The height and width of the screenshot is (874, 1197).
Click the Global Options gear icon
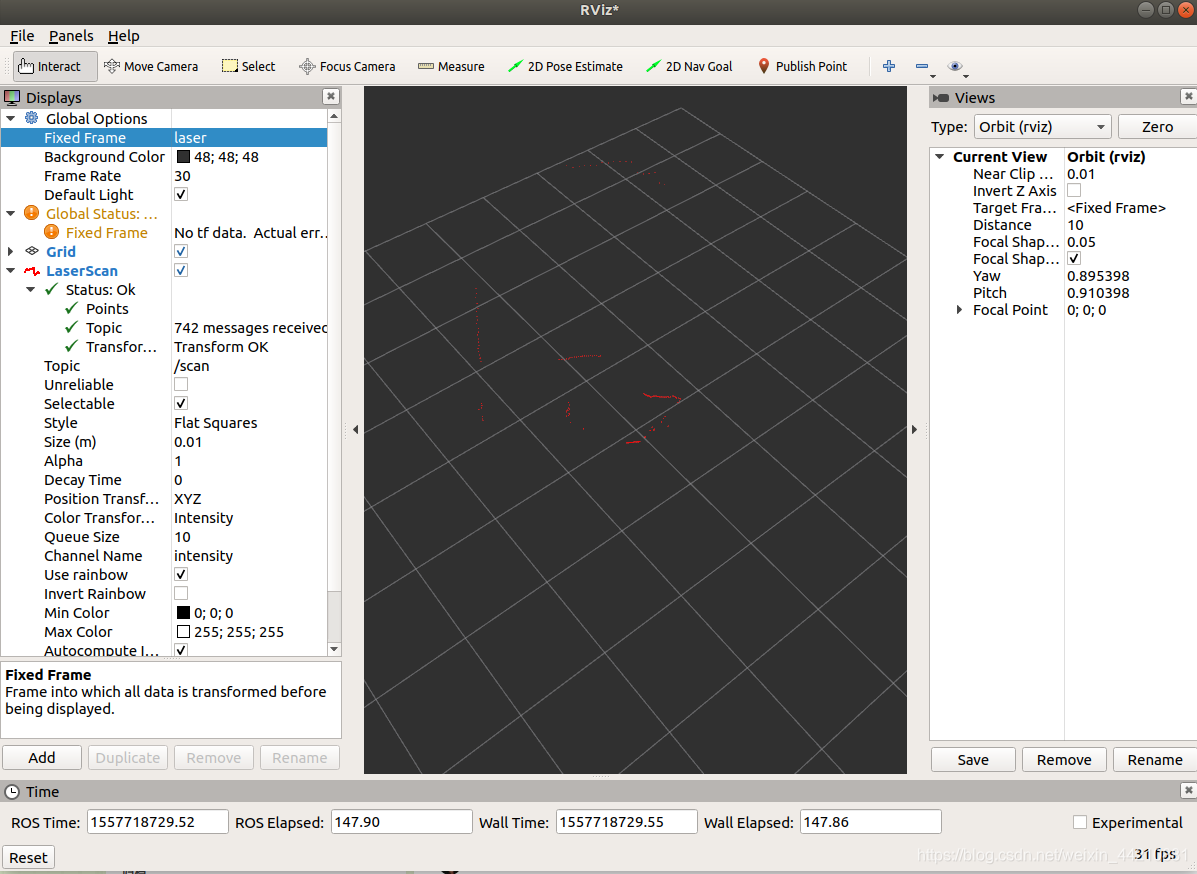[x=31, y=118]
